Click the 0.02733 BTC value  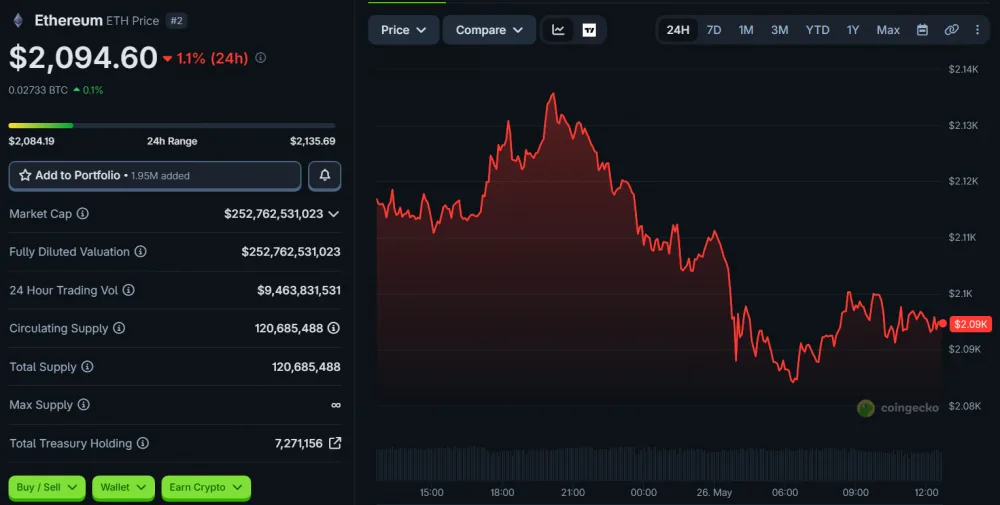[38, 90]
